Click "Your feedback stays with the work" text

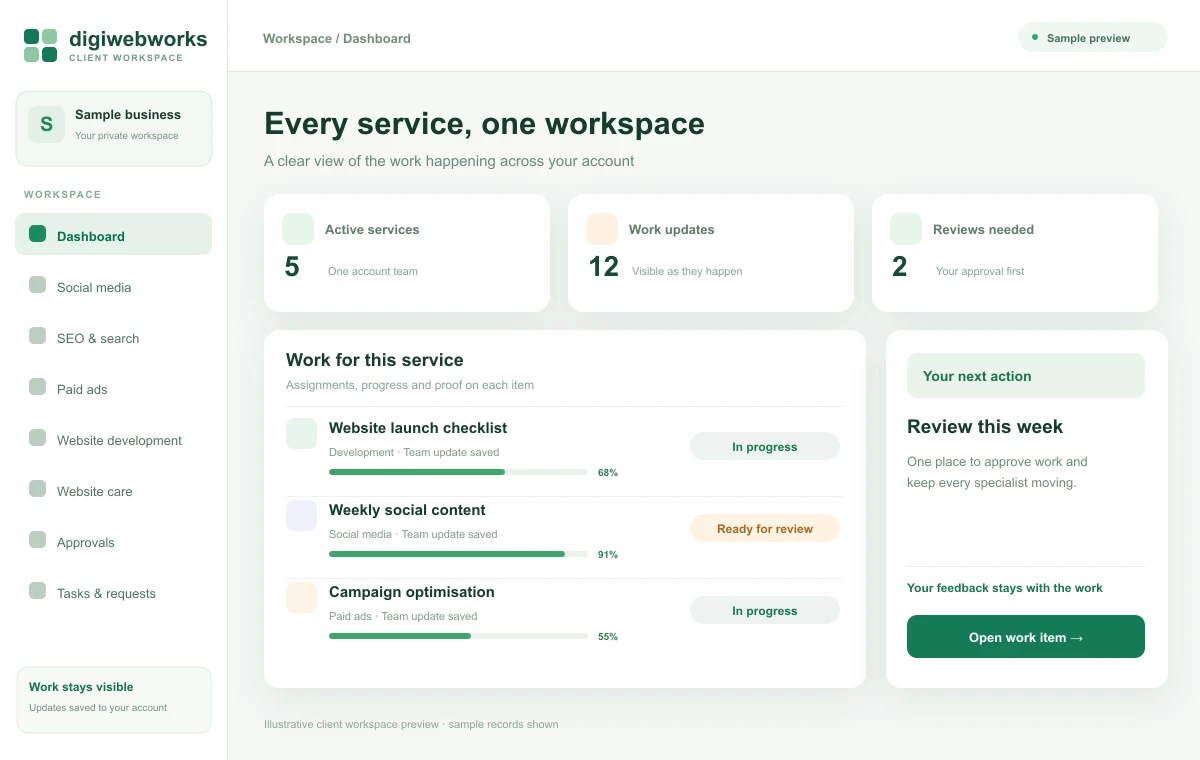(x=1005, y=588)
